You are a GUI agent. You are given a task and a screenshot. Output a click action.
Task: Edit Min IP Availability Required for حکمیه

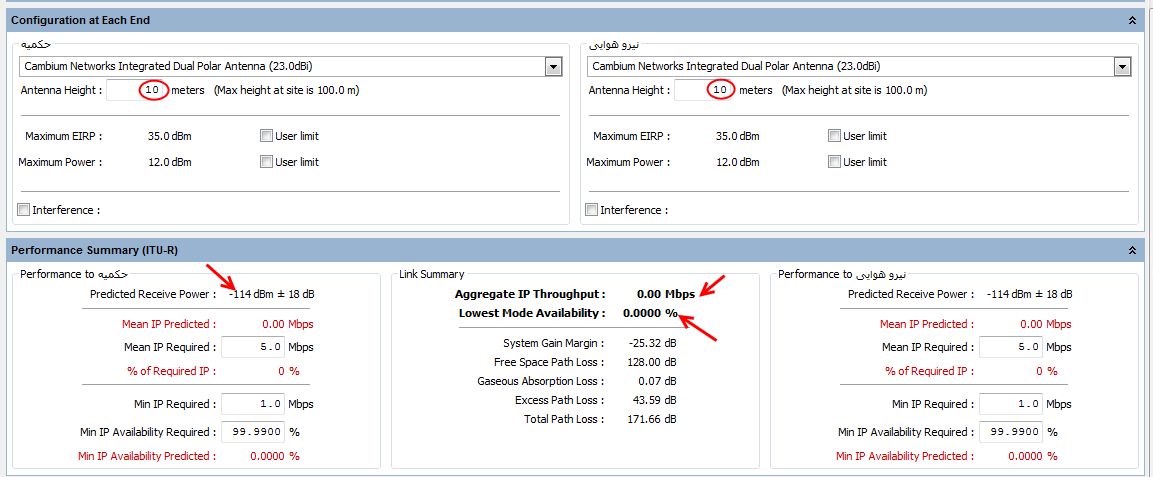[253, 432]
